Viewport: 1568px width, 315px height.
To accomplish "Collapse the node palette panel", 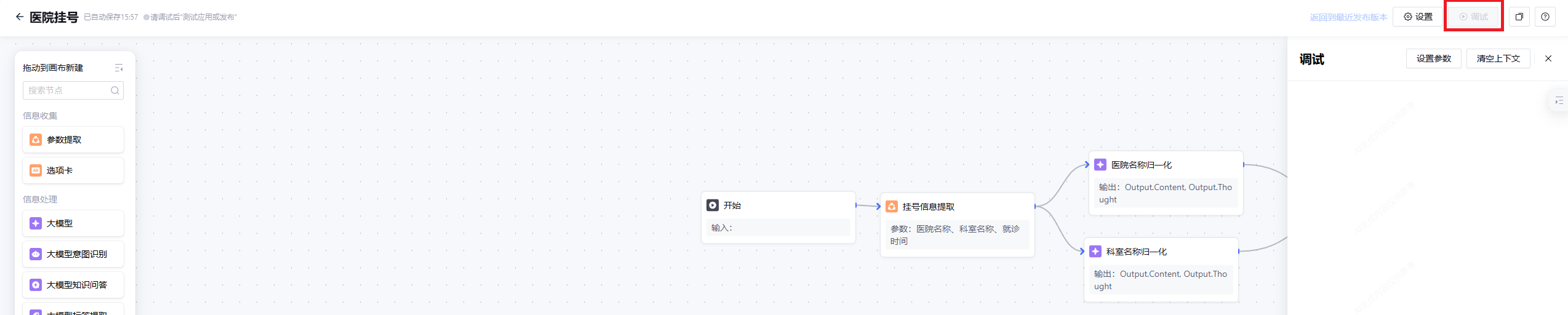I will click(119, 68).
